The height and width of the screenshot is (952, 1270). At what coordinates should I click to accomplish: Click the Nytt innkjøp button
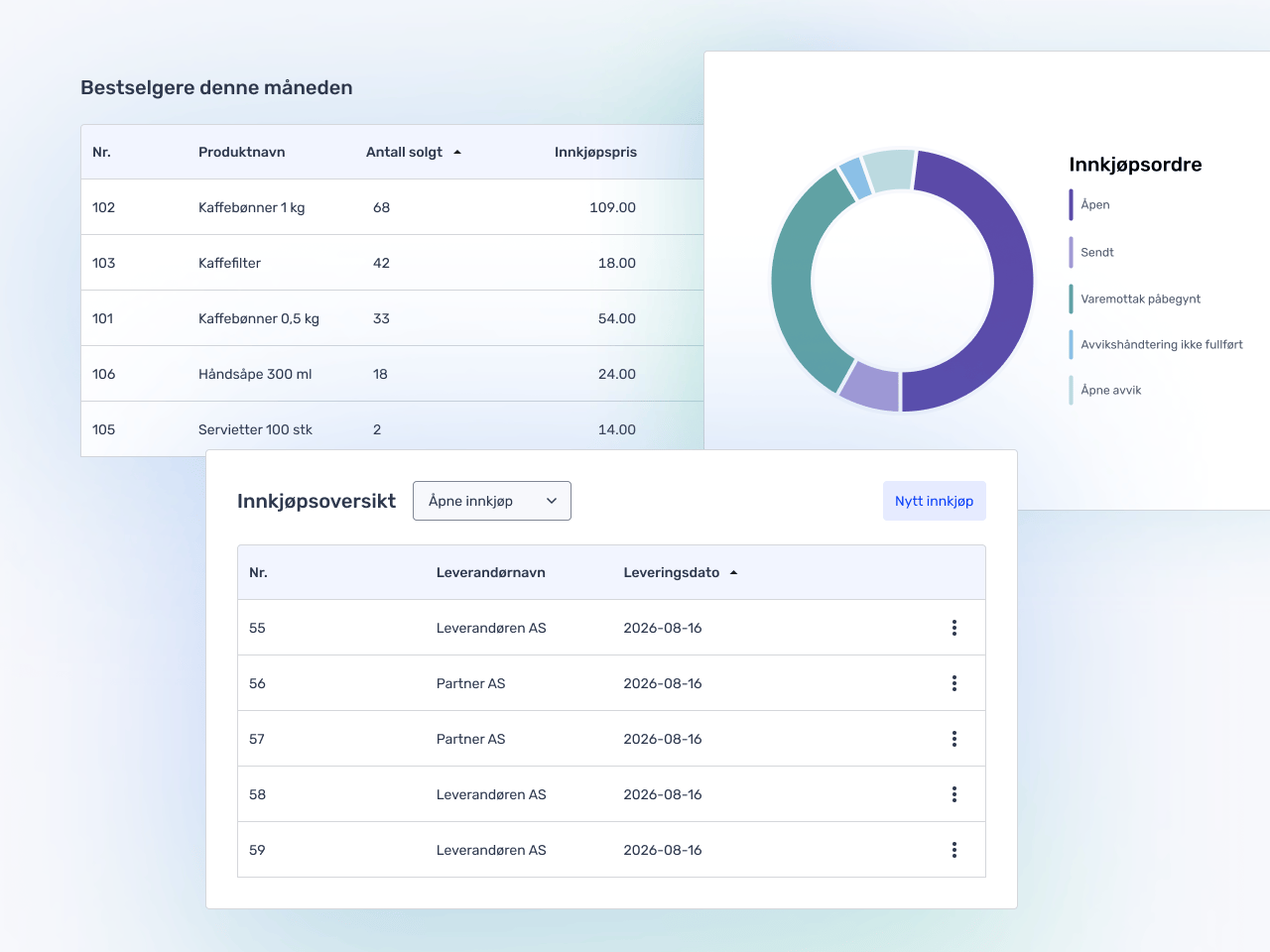coord(934,501)
